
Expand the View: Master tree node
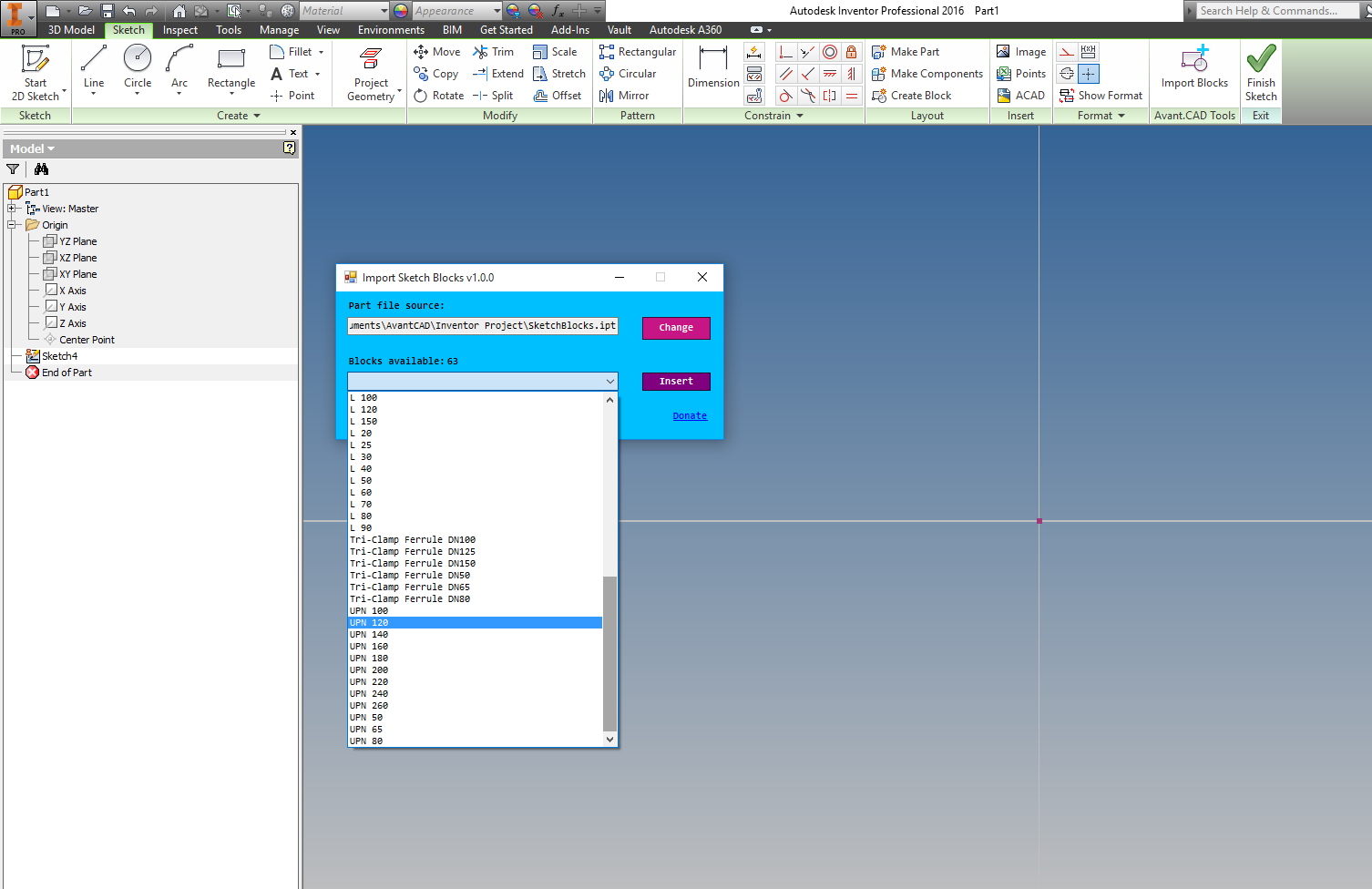[12, 209]
